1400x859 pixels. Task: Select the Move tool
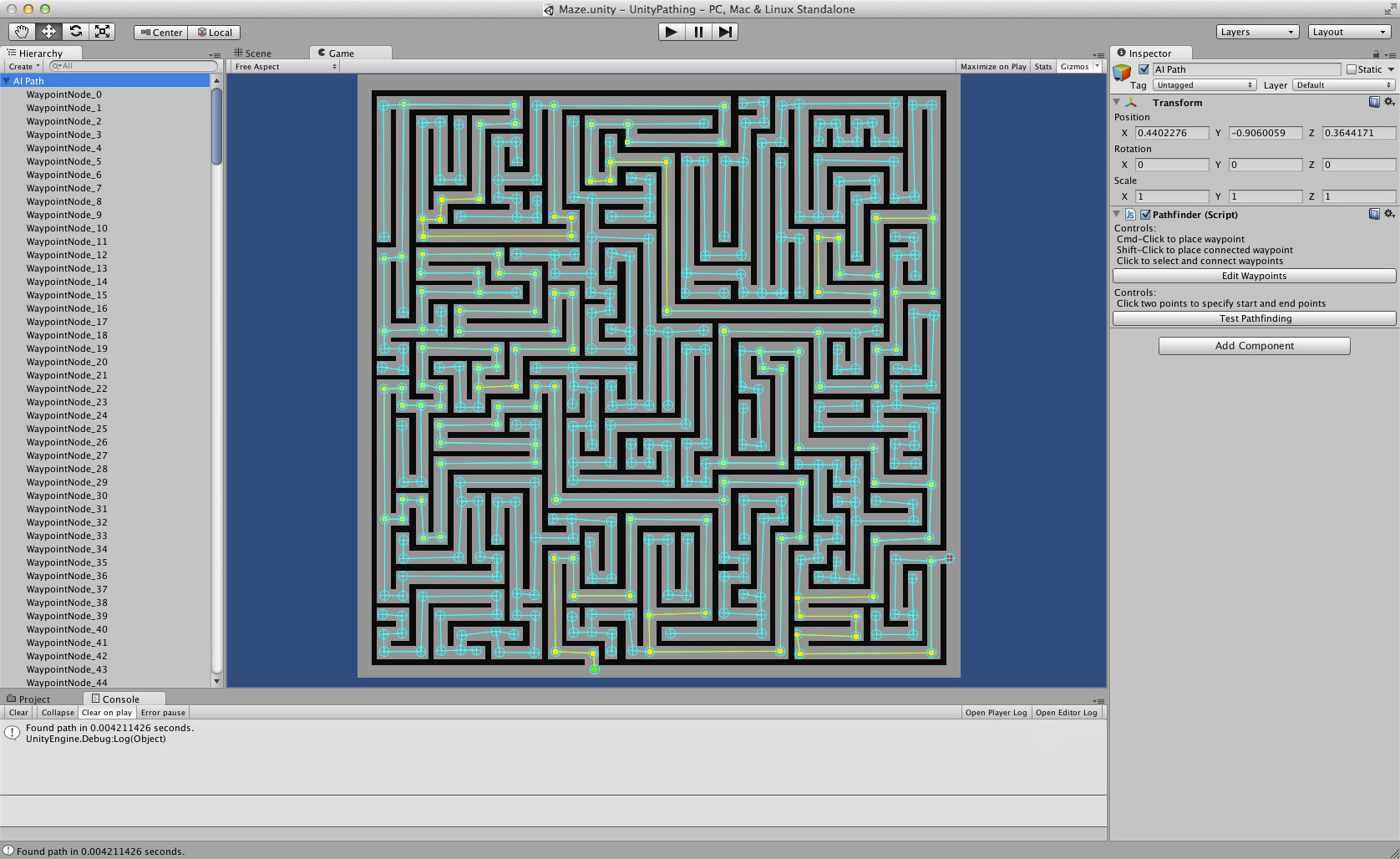(48, 32)
